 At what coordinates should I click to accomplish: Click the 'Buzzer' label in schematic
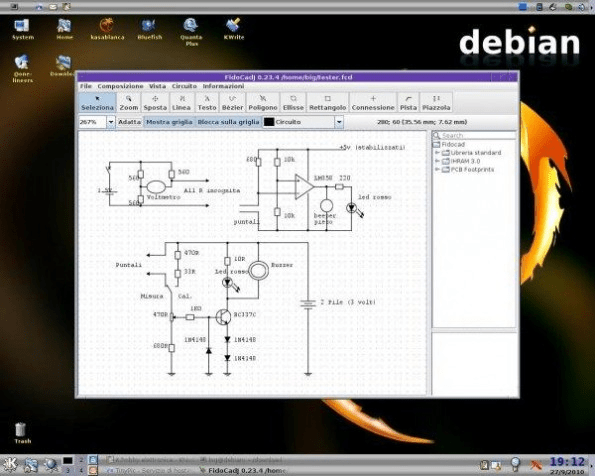pos(282,265)
